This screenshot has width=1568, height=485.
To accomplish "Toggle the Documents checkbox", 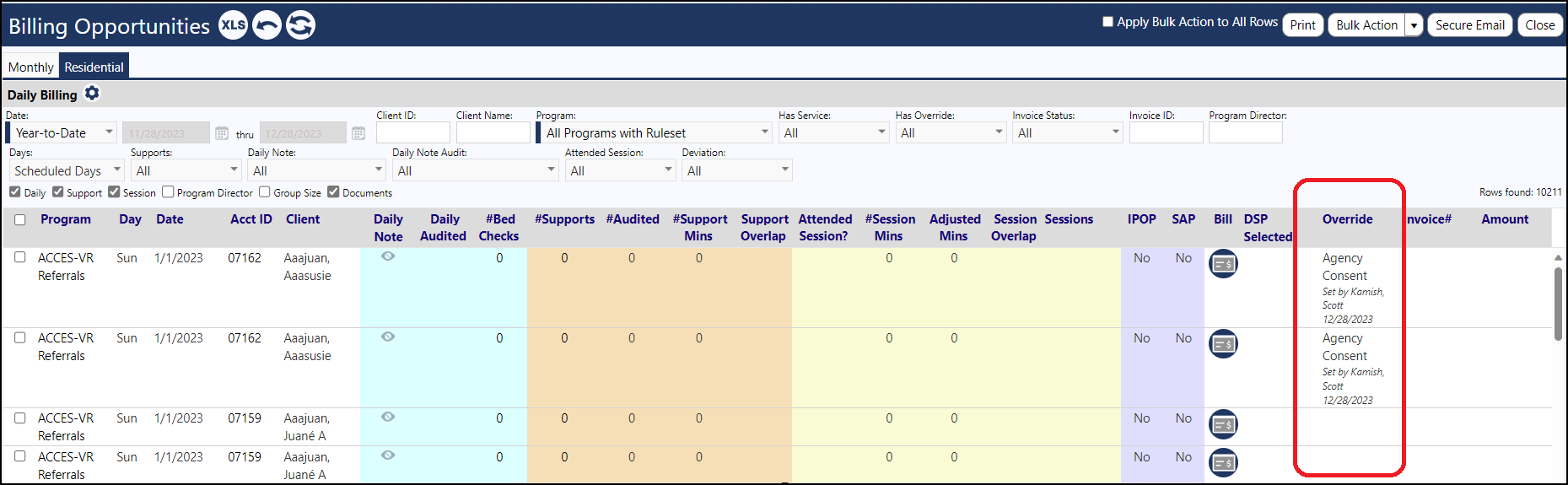I will click(333, 192).
